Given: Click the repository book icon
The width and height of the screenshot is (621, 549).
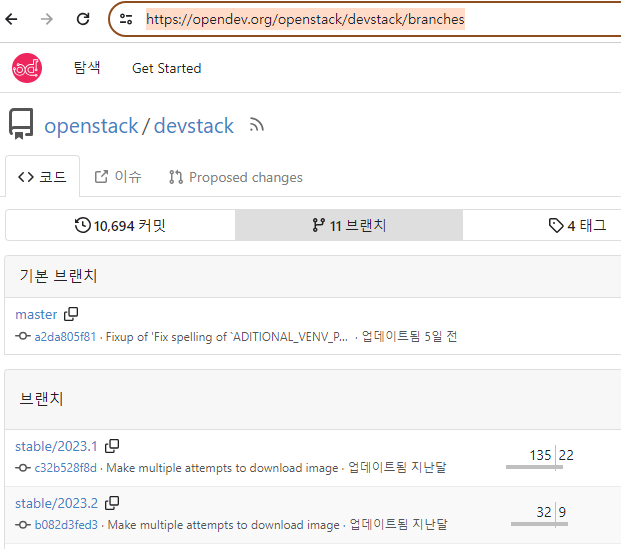Looking at the screenshot, I should pos(21,124).
